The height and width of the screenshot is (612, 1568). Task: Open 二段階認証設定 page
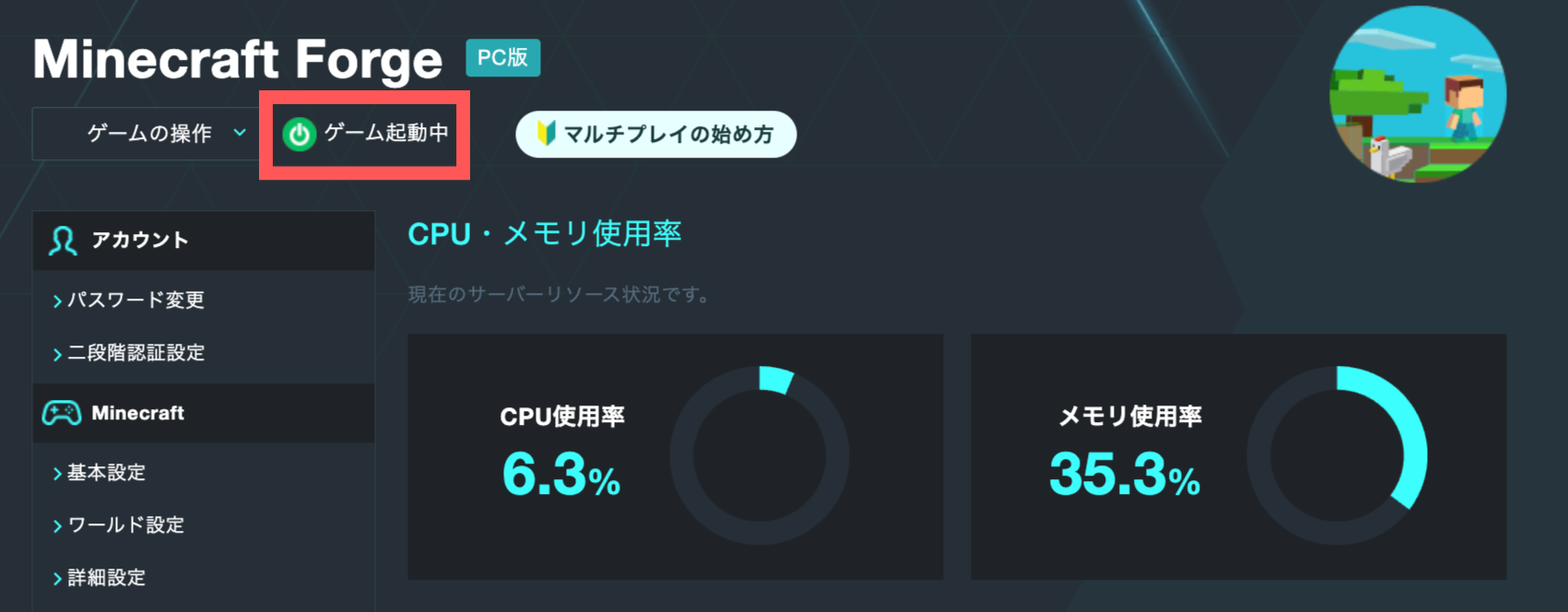tap(136, 352)
